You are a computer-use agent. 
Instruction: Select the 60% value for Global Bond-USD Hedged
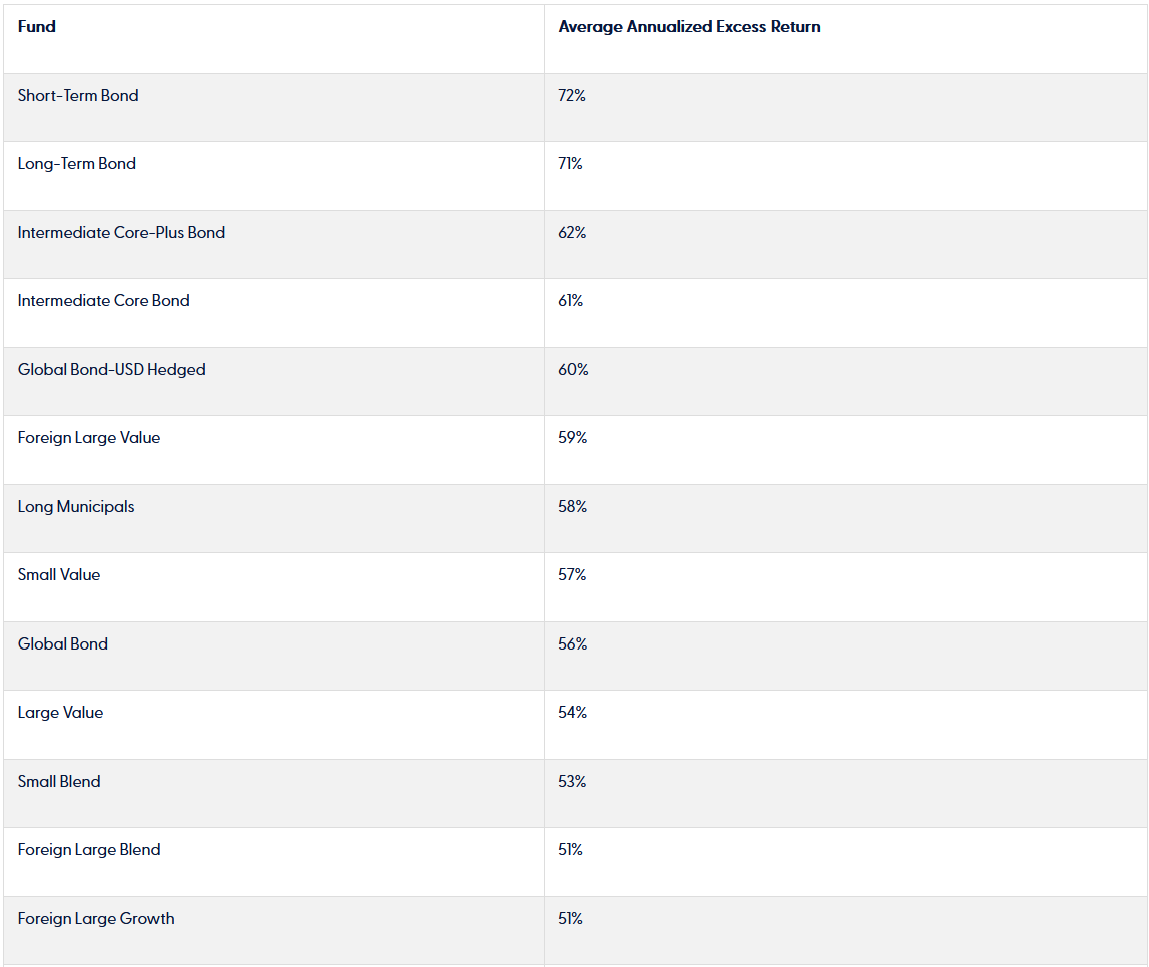(x=573, y=370)
